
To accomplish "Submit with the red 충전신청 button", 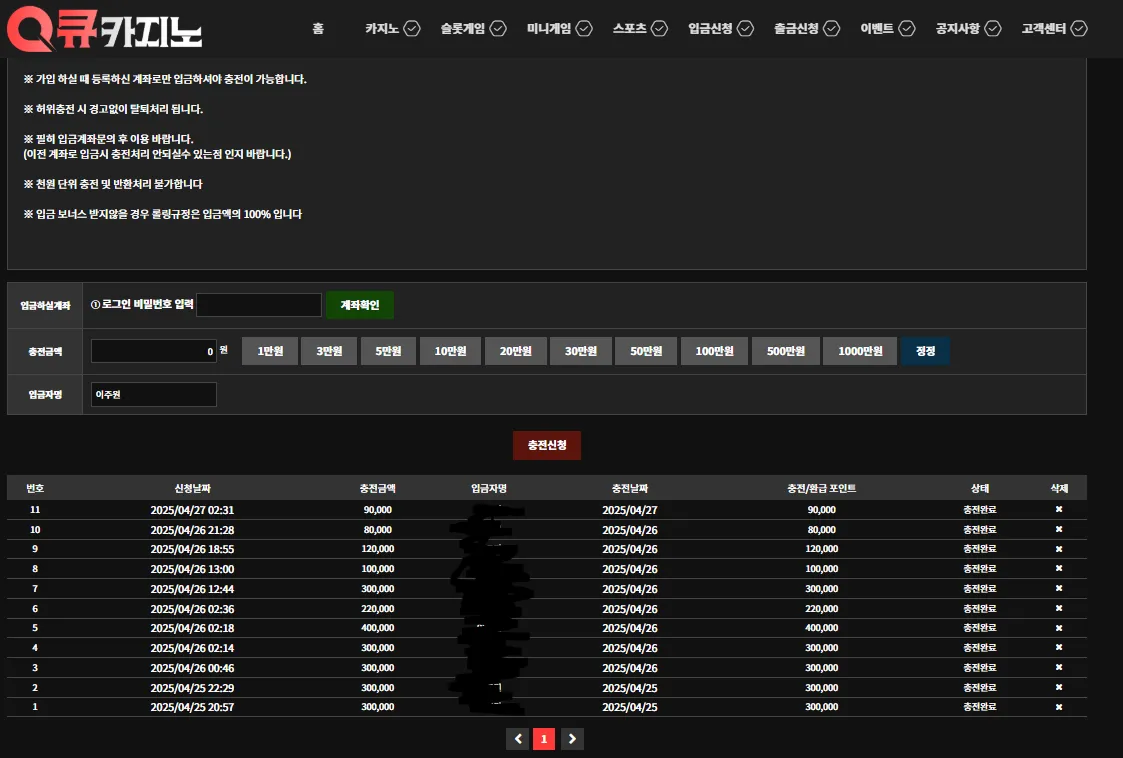I will pyautogui.click(x=546, y=446).
